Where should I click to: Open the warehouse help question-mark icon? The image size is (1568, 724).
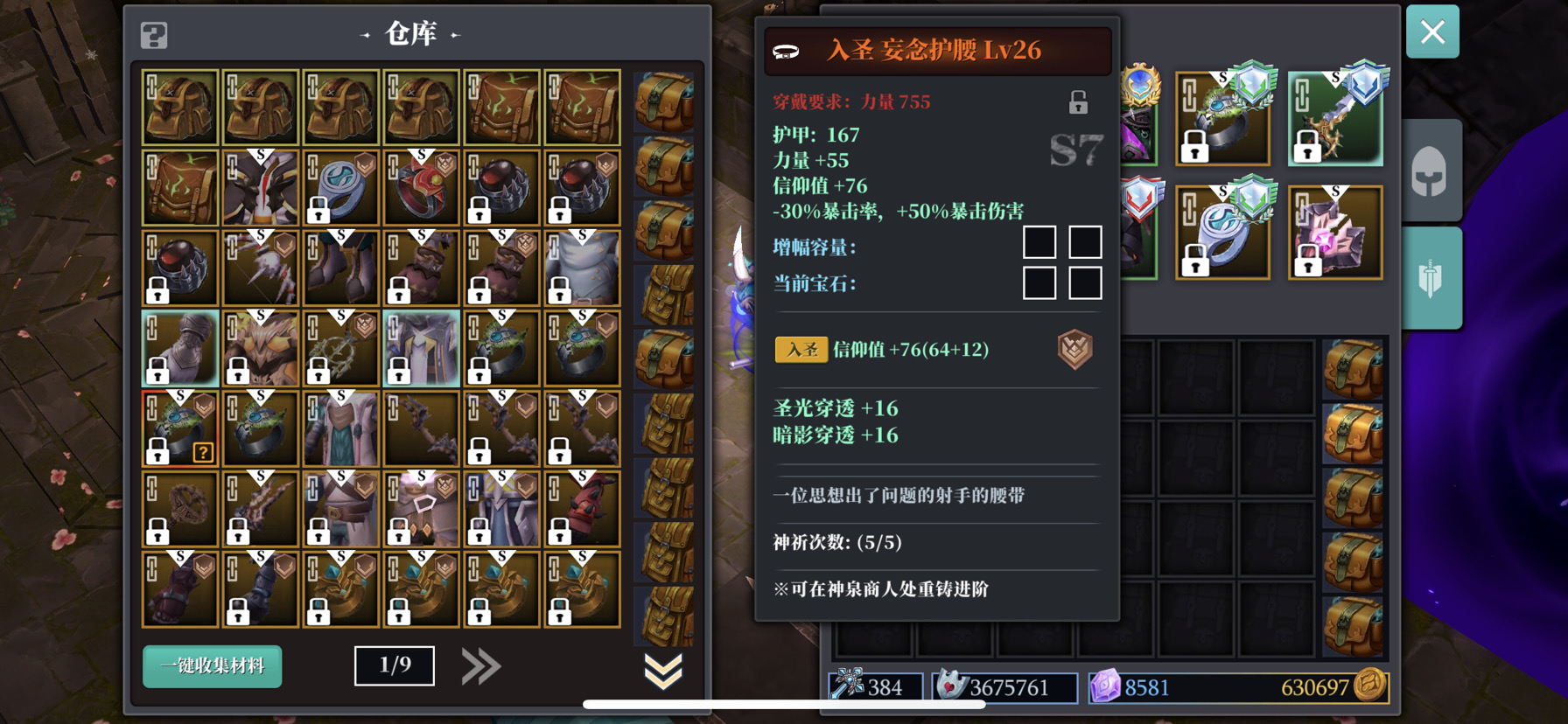point(154,35)
